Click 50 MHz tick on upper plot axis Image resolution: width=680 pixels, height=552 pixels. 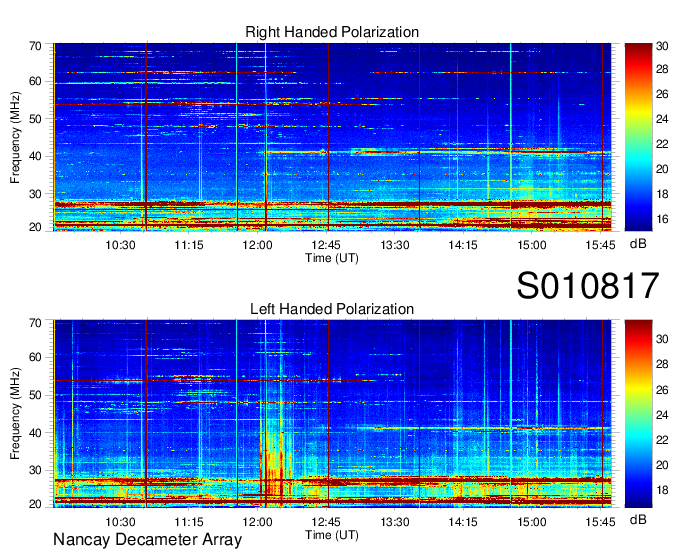point(35,119)
